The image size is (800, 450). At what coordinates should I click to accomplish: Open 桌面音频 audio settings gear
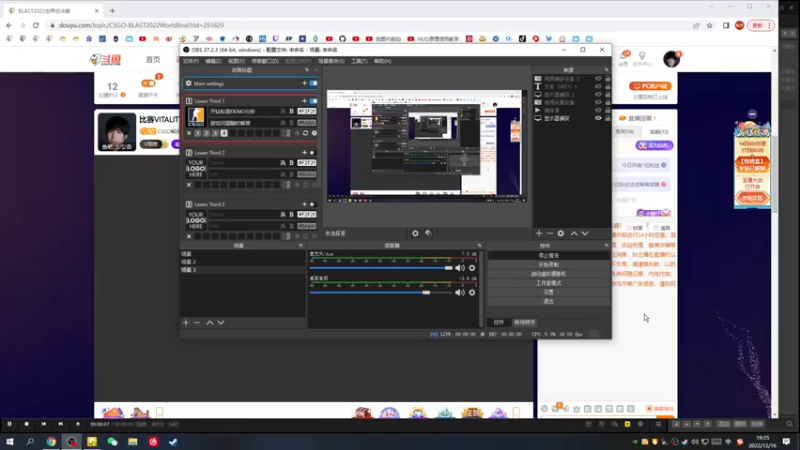click(x=472, y=292)
